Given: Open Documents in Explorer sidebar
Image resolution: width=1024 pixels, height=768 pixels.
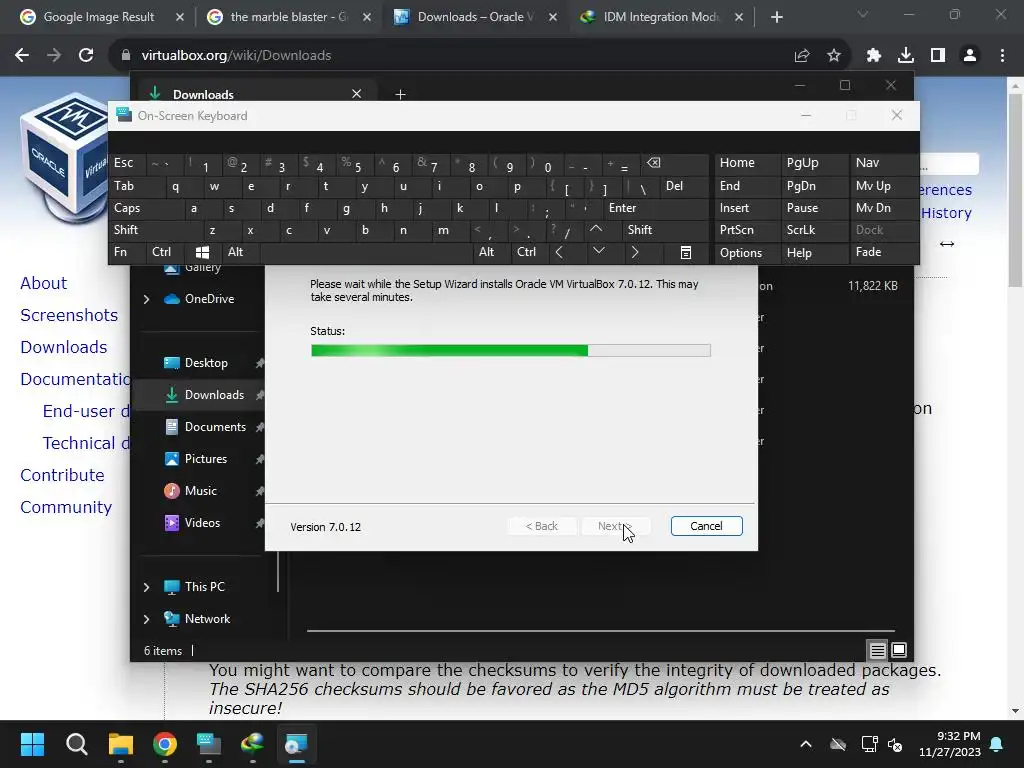Looking at the screenshot, I should point(215,427).
